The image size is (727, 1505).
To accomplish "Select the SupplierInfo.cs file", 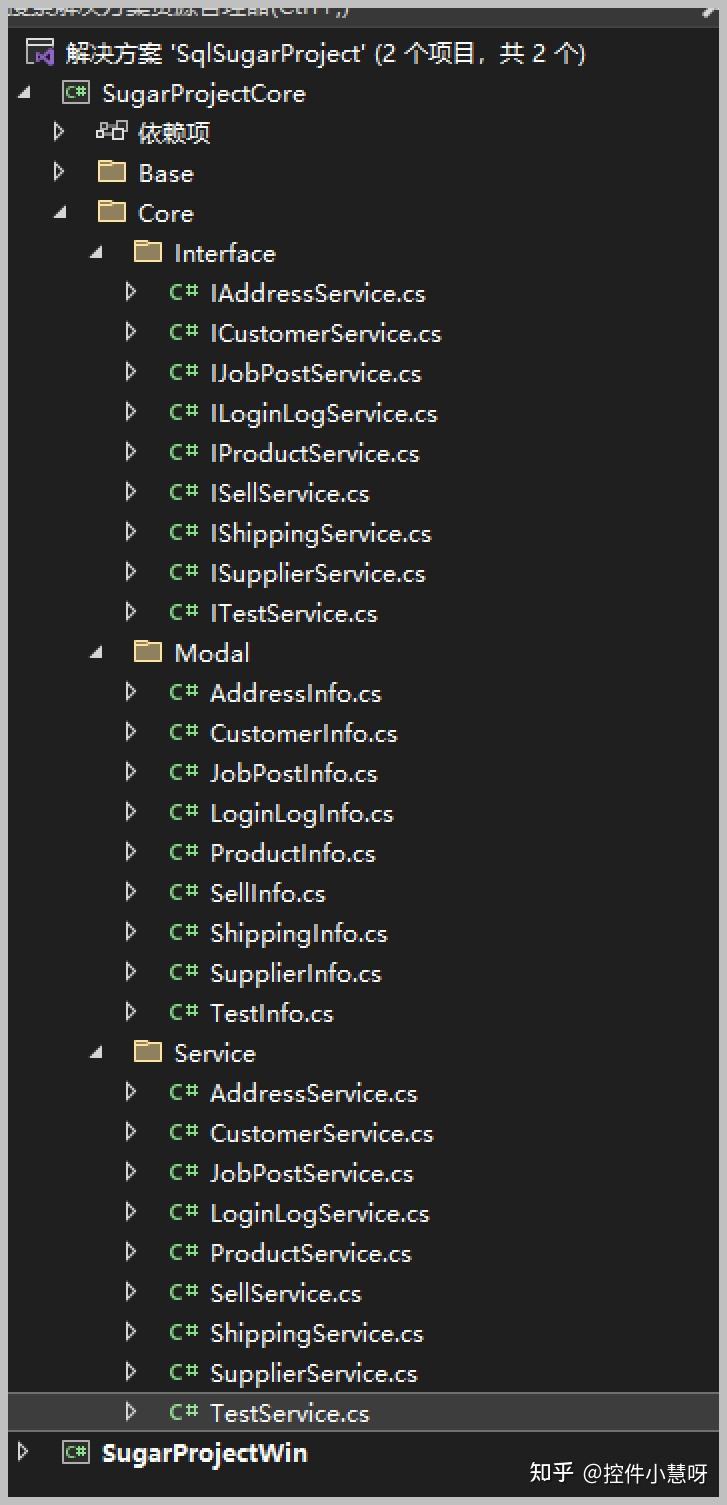I will [x=295, y=973].
